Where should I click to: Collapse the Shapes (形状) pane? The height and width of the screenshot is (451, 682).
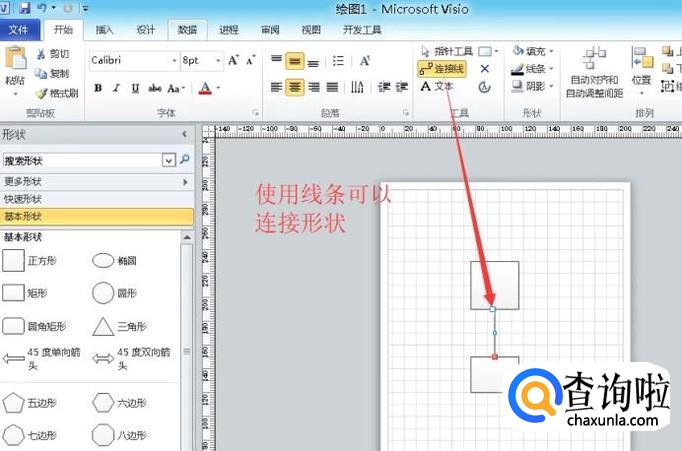(184, 134)
